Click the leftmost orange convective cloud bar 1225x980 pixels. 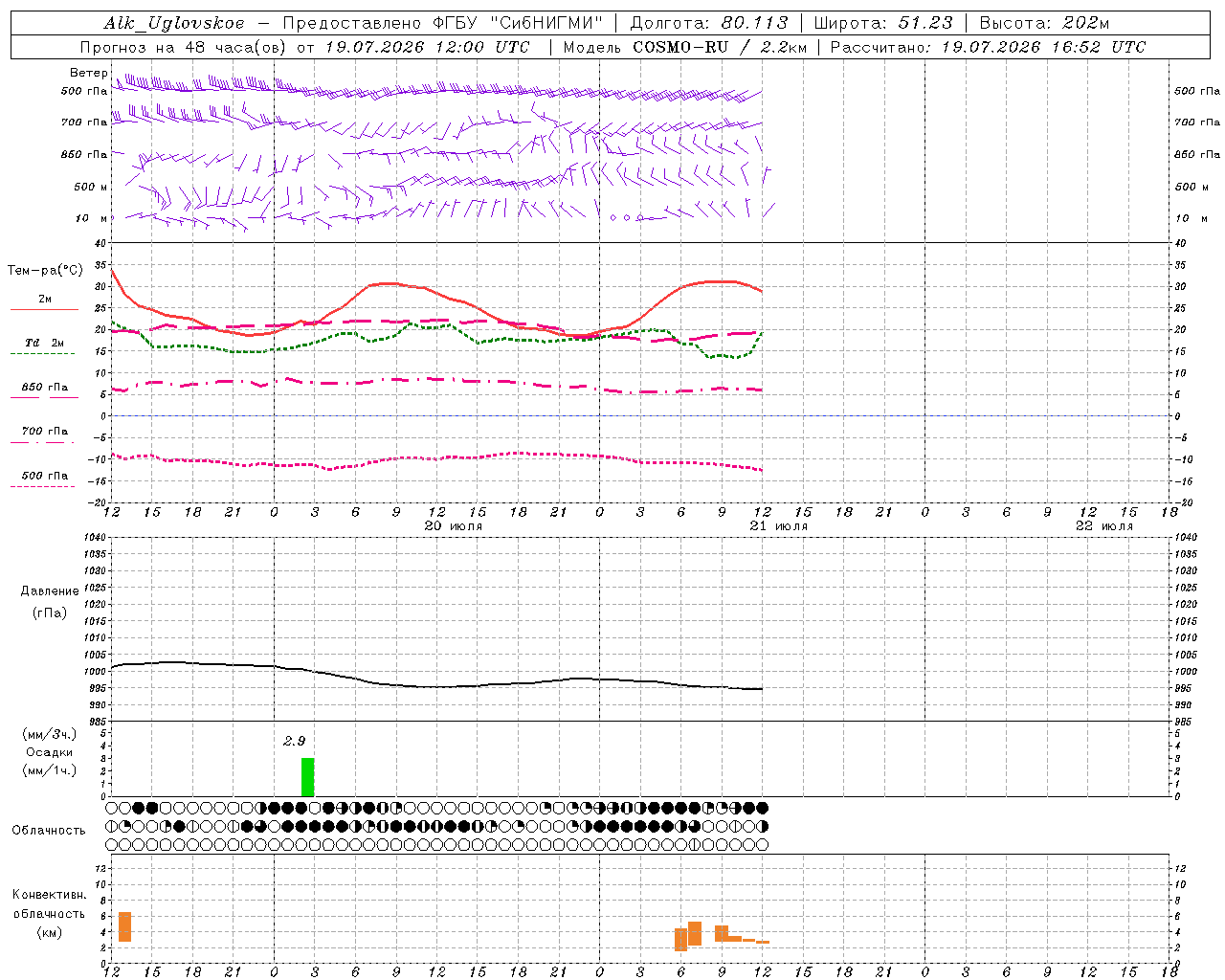[x=124, y=926]
